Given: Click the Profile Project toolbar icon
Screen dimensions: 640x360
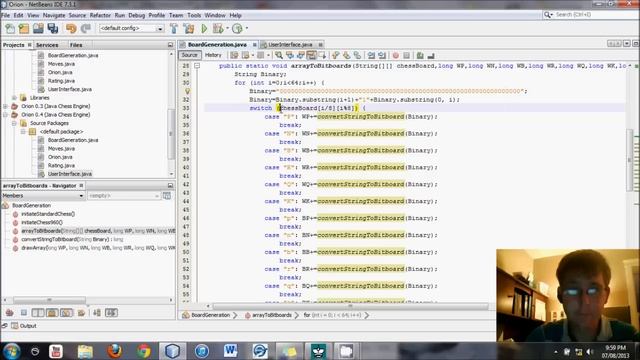Looking at the screenshot, I should [x=237, y=28].
